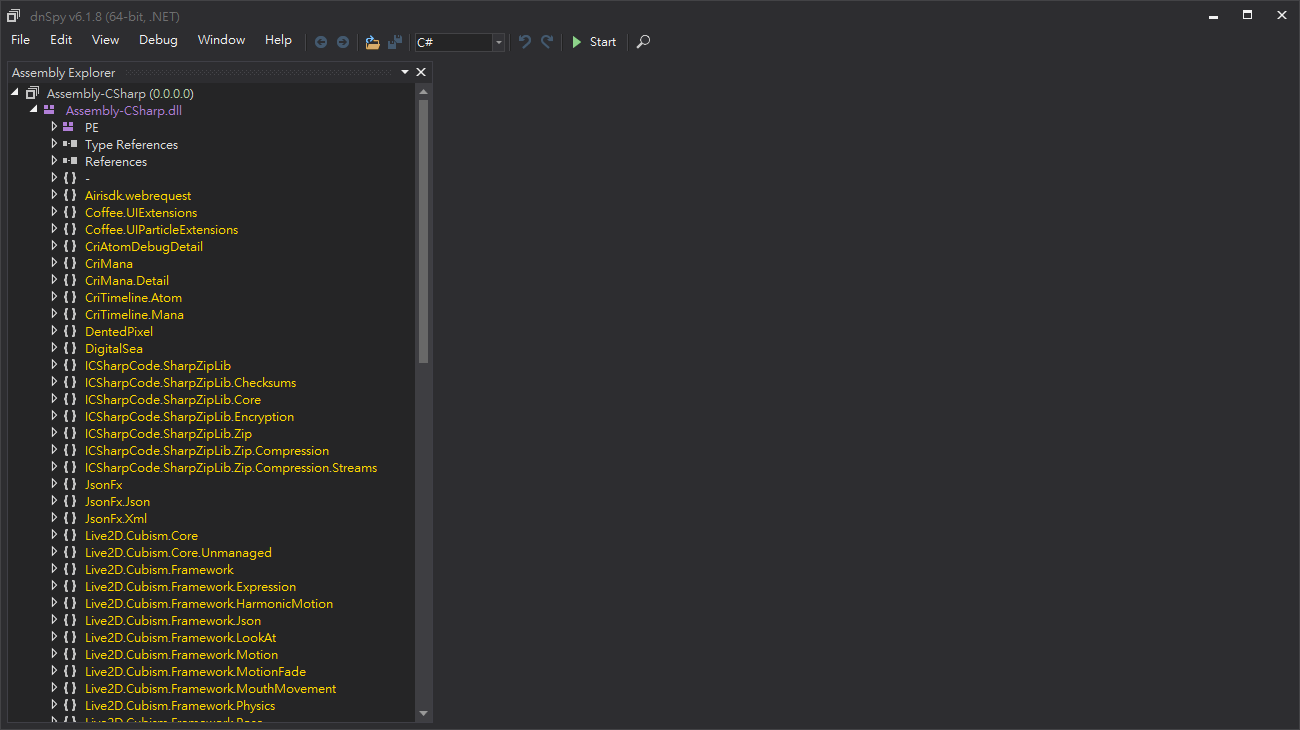Select the CriTimeline.Mana namespace
Image resolution: width=1300 pixels, height=730 pixels.
134,314
